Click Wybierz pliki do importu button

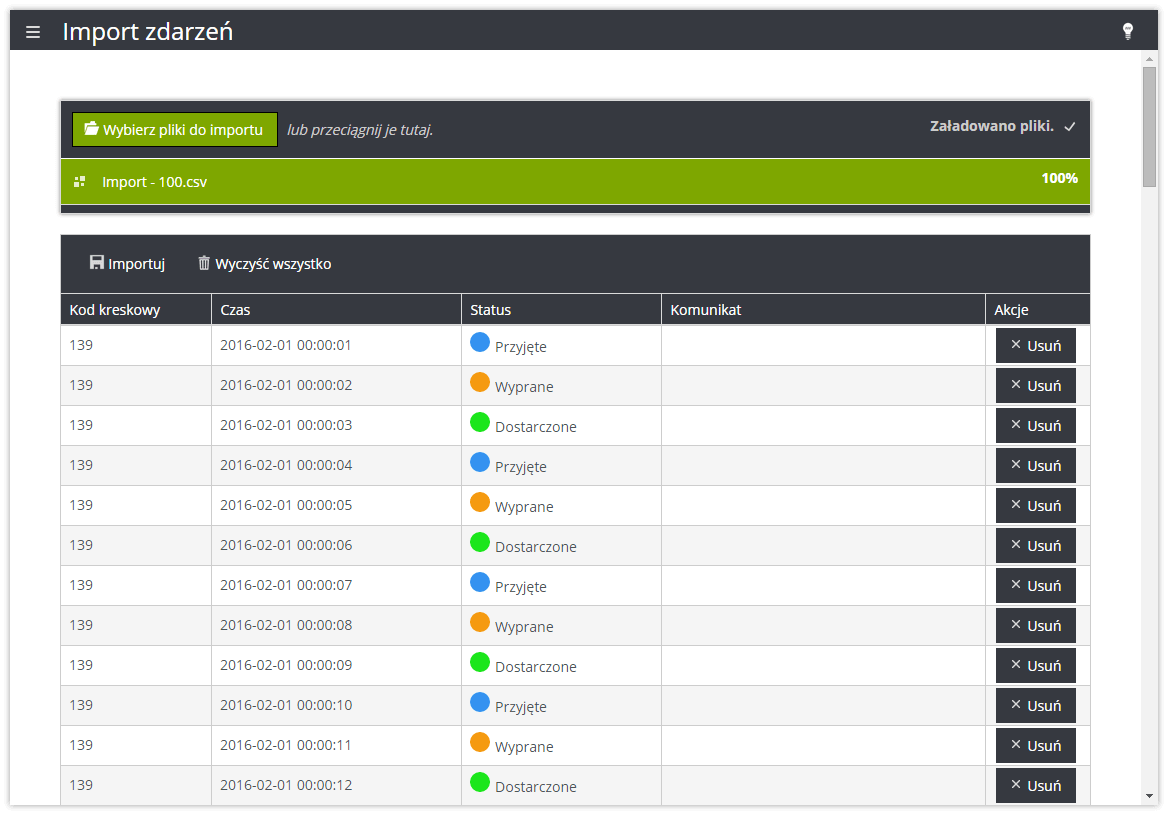click(175, 130)
